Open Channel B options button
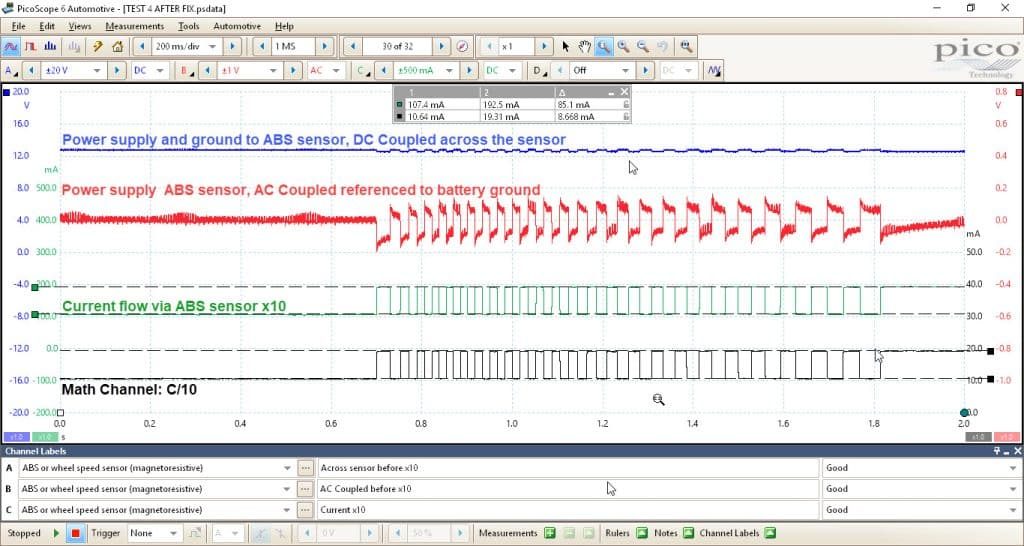Image resolution: width=1024 pixels, height=546 pixels. [x=187, y=71]
